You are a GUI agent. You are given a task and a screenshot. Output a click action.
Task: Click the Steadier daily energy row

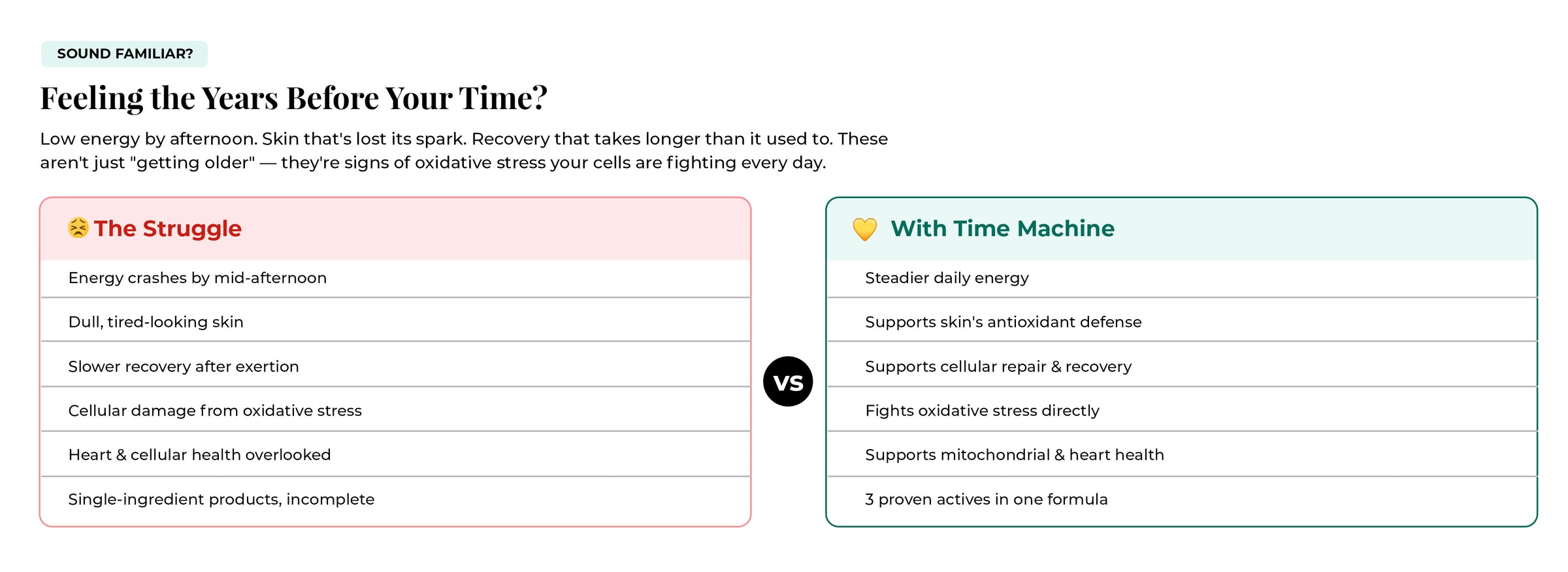point(1182,278)
